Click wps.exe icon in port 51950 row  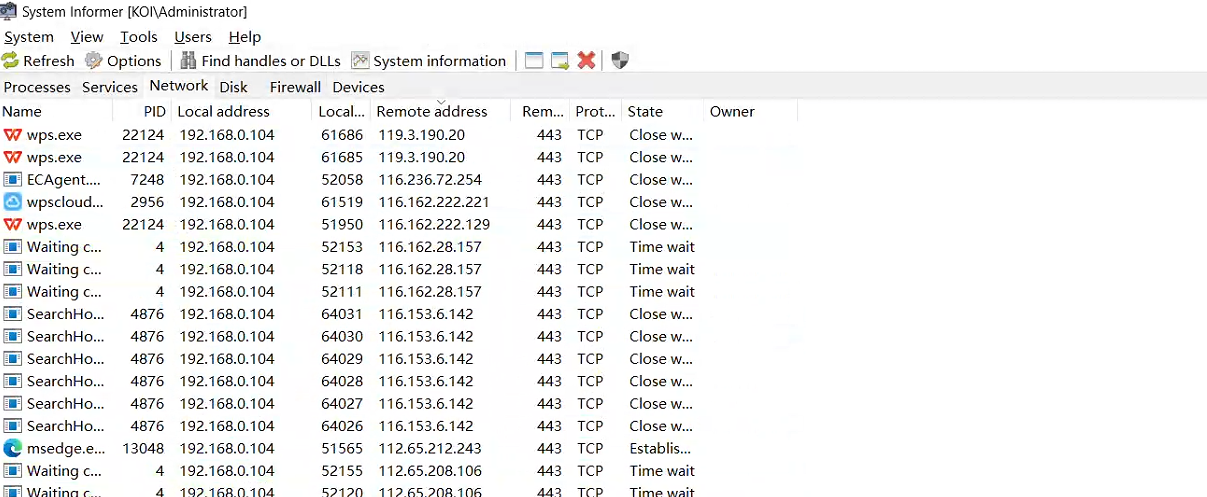(x=12, y=224)
